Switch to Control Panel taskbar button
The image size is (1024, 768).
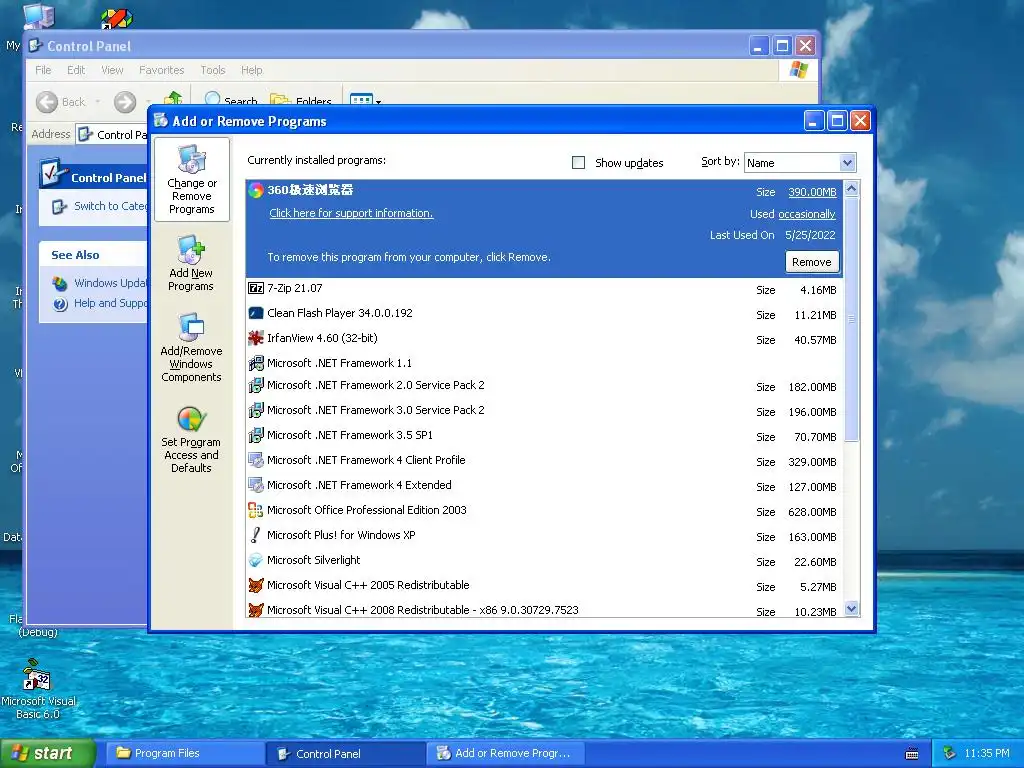click(x=346, y=754)
